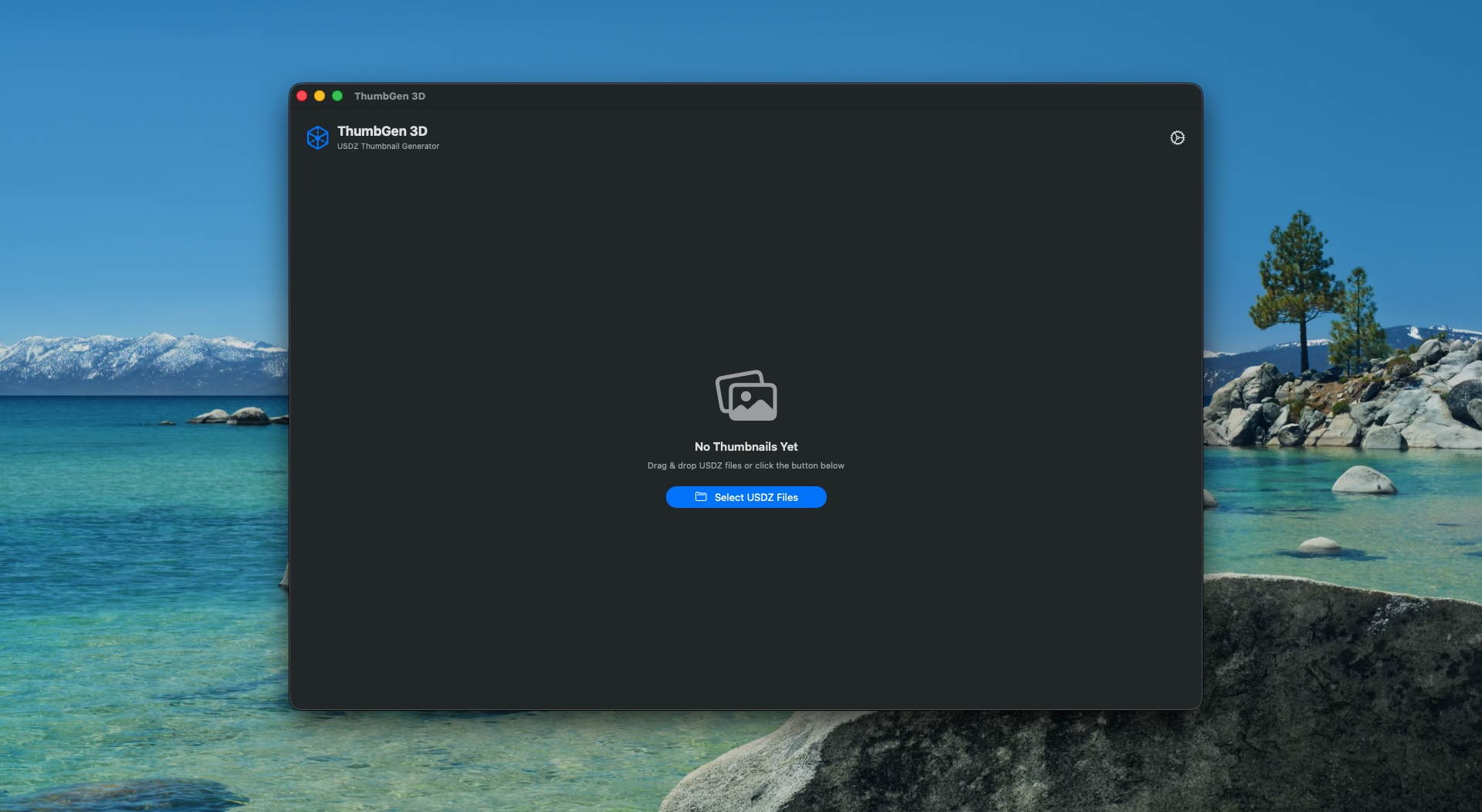
Task: Click the blue file selection button
Action: pyautogui.click(x=746, y=497)
